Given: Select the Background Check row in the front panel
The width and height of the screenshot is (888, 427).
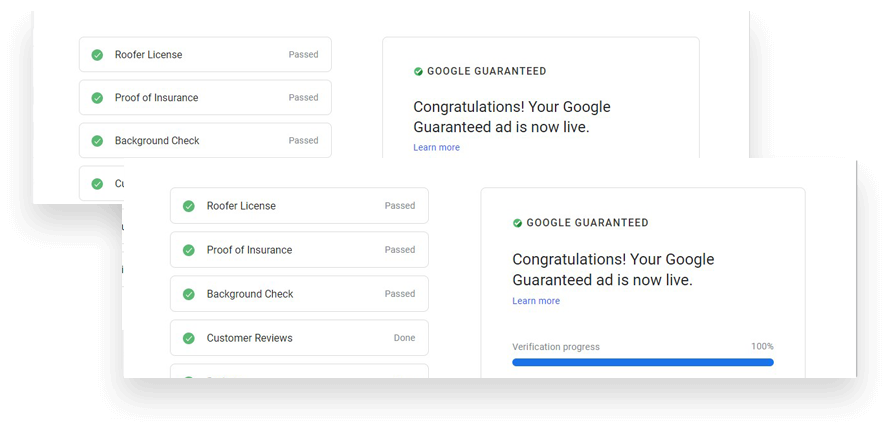Looking at the screenshot, I should click(298, 294).
